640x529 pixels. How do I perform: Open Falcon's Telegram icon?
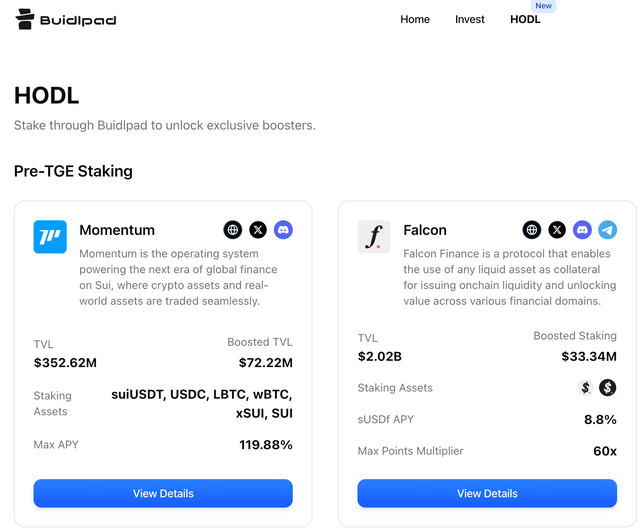pyautogui.click(x=607, y=230)
